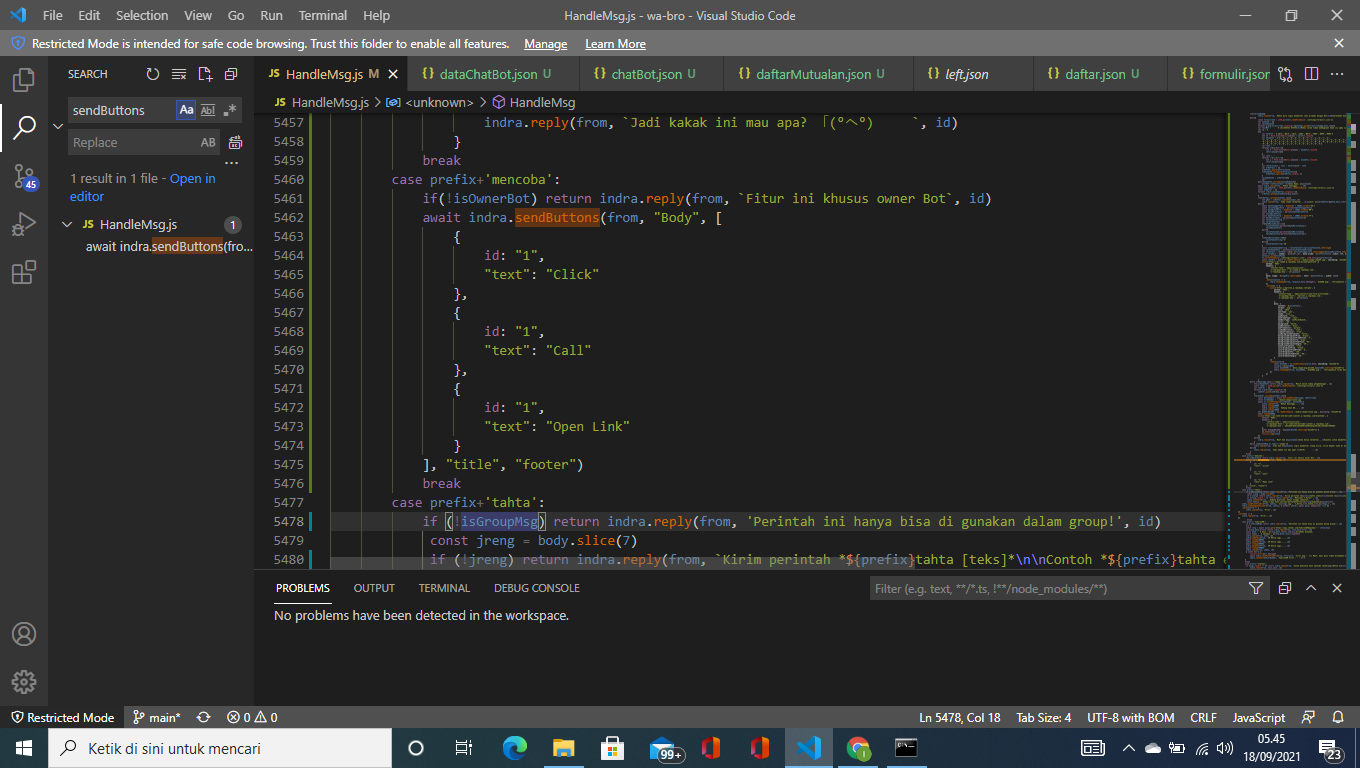Open a new Search Editor
Viewport: 1360px width, 768px height.
[x=205, y=73]
